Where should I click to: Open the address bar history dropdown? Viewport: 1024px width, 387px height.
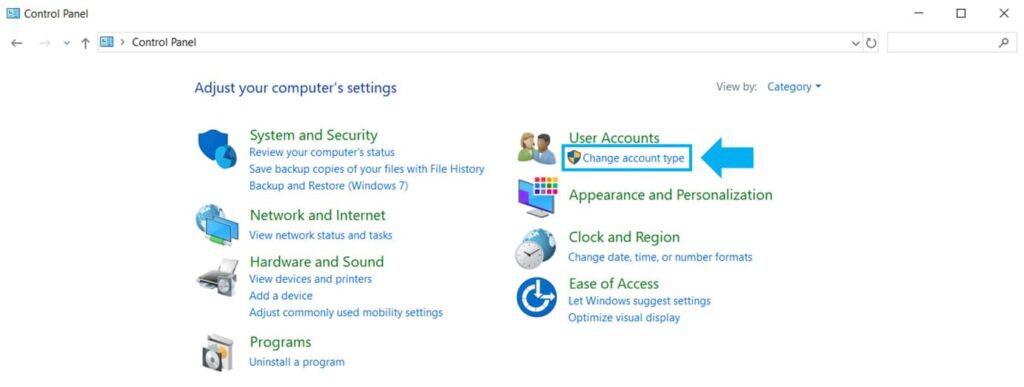[x=856, y=43]
